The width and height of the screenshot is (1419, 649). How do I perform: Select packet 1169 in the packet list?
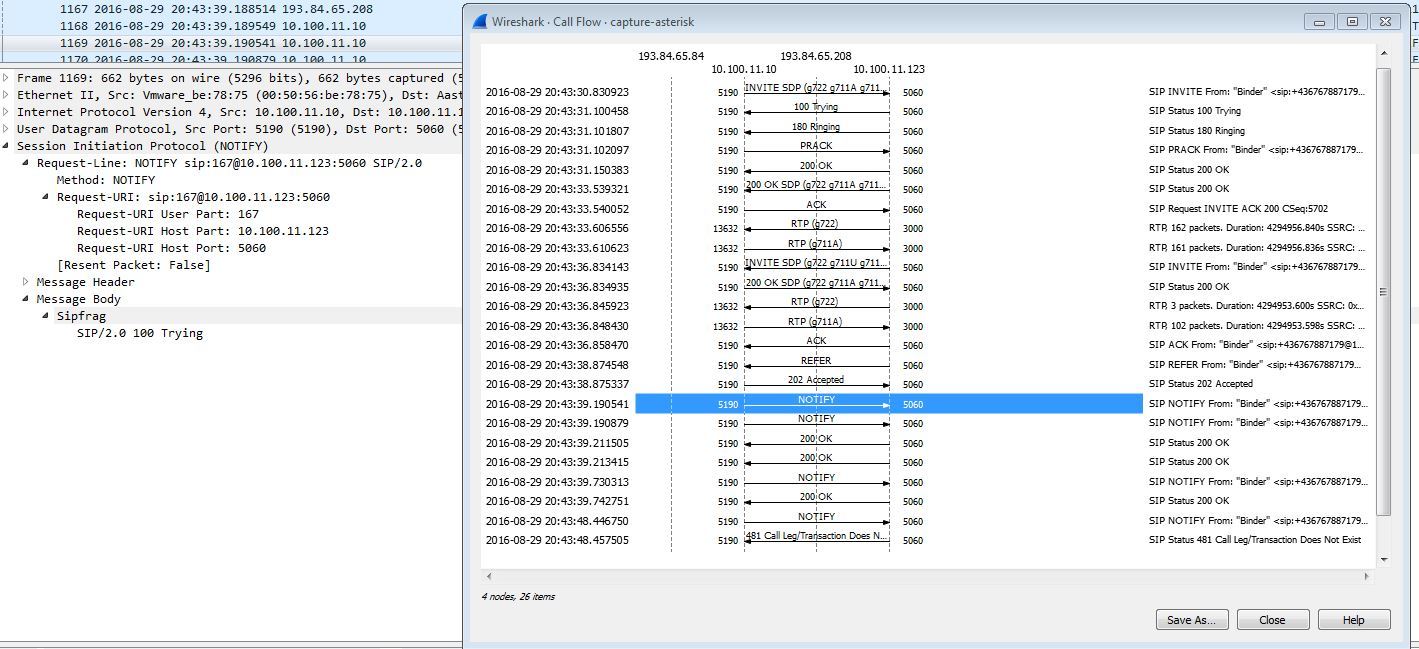(x=231, y=43)
